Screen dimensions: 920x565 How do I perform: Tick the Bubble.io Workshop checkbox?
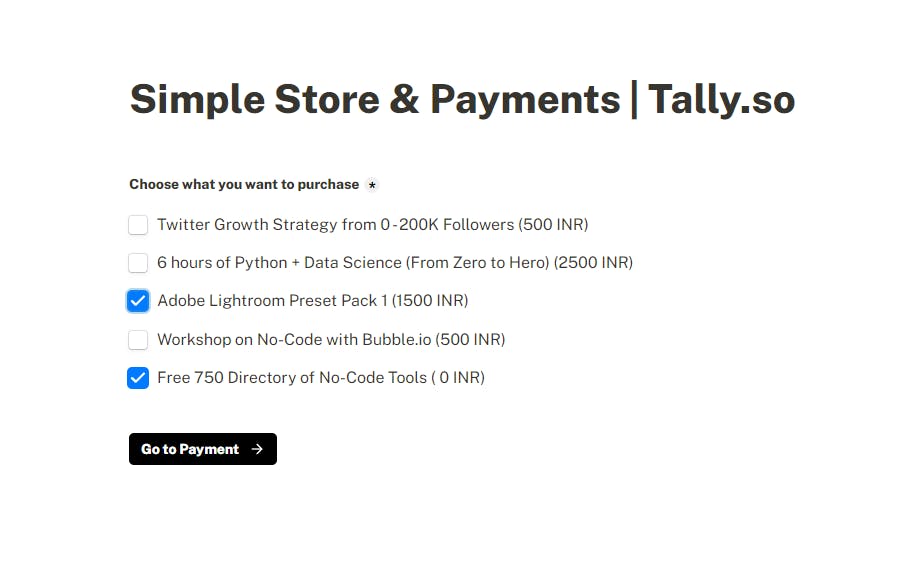(x=138, y=340)
